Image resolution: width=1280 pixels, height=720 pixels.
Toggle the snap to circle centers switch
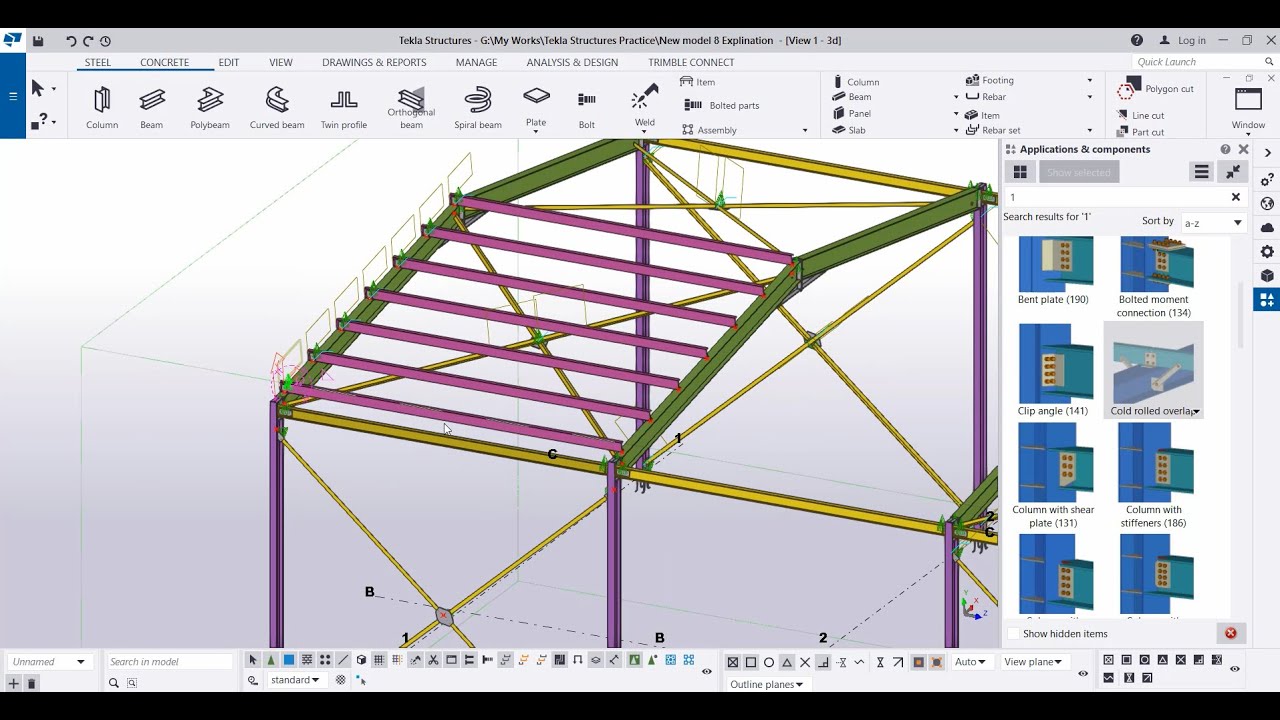[x=769, y=662]
